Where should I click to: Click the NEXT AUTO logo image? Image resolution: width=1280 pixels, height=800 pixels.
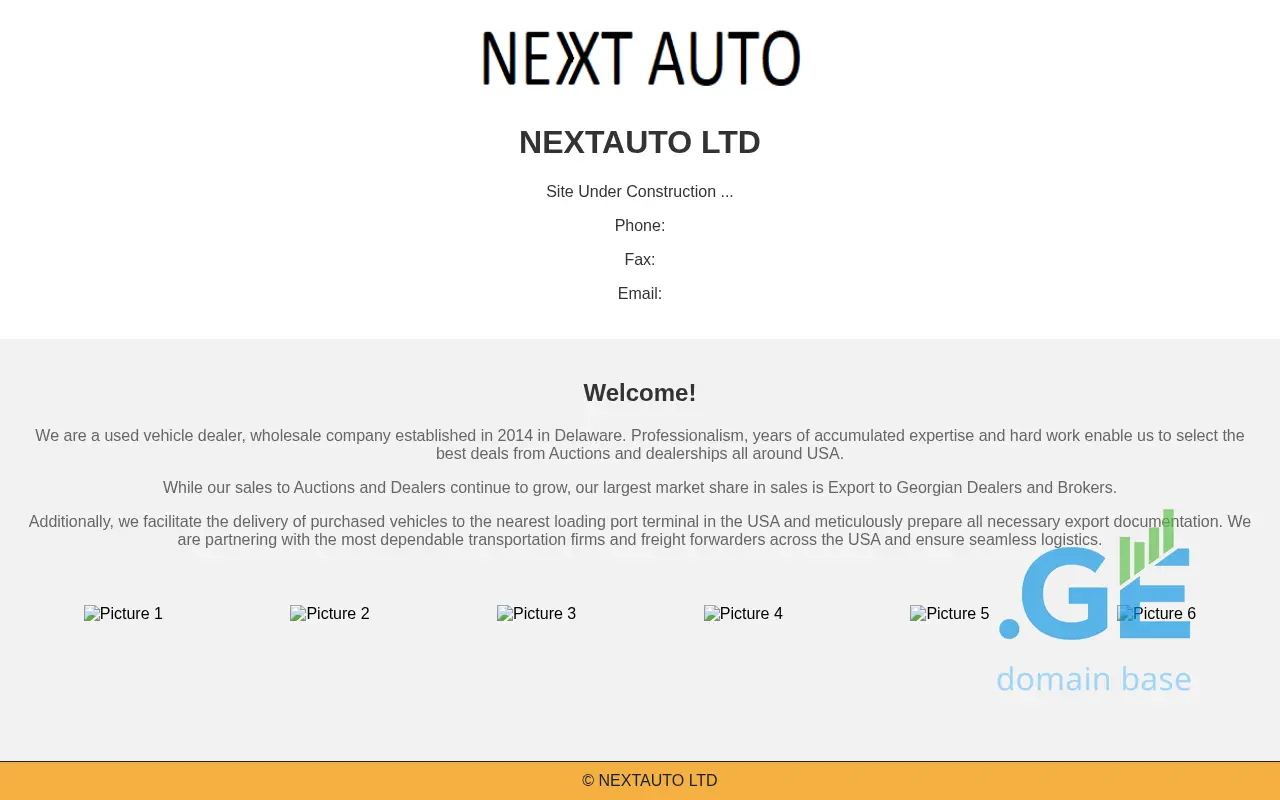(x=640, y=58)
